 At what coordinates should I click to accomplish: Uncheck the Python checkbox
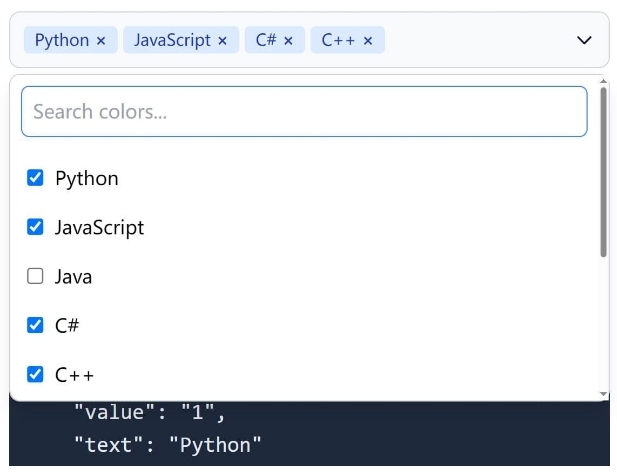[35, 178]
